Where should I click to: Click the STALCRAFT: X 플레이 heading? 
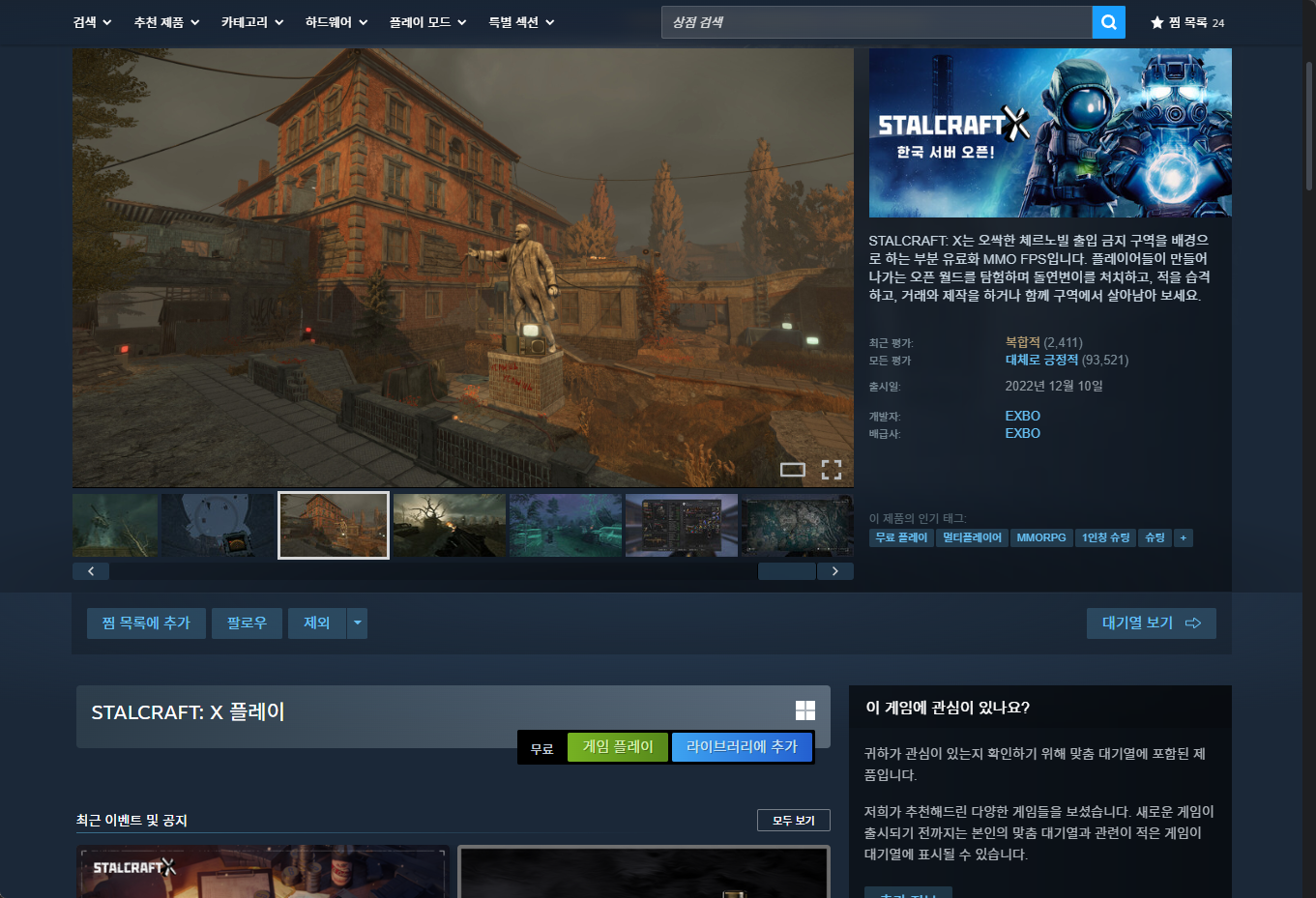pyautogui.click(x=188, y=712)
